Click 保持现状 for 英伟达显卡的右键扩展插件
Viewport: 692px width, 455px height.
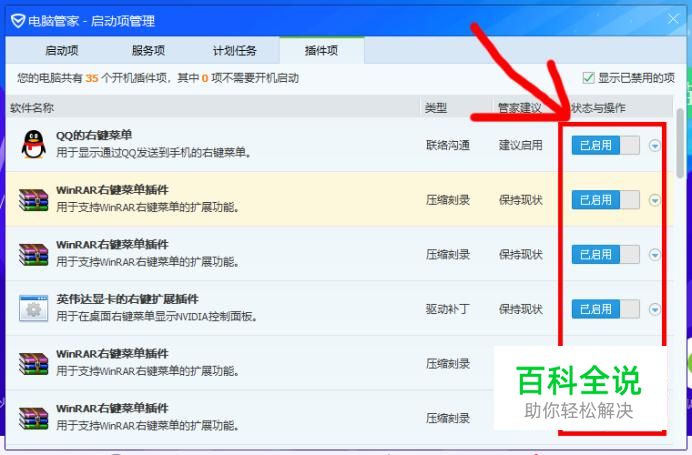[x=520, y=309]
